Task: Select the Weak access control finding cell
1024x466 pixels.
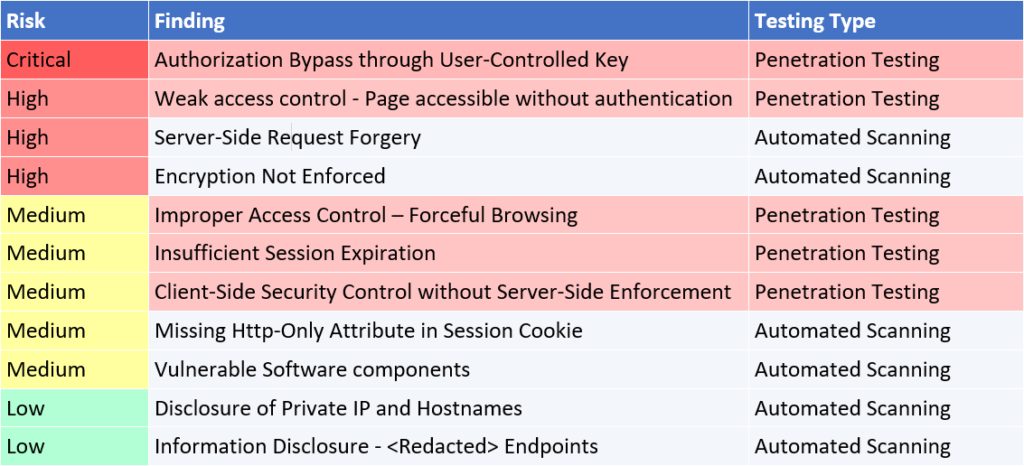Action: point(443,99)
